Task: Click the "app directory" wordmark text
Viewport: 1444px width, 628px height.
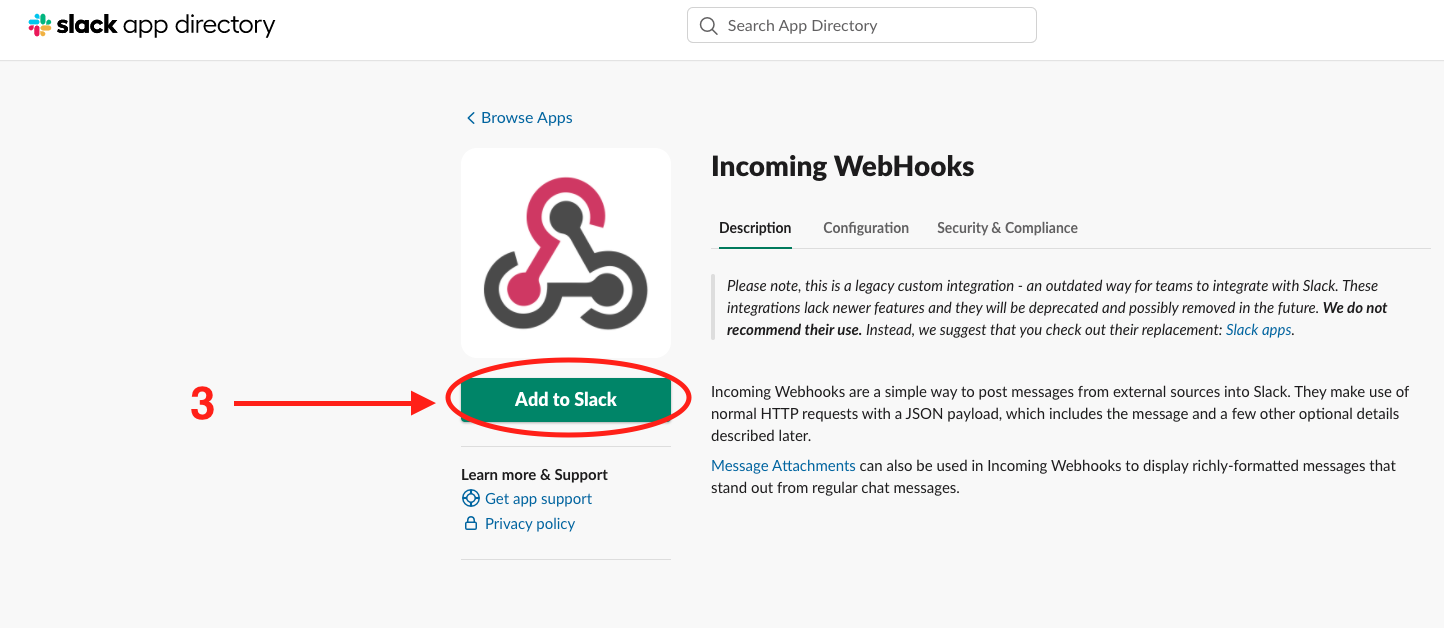Action: [x=198, y=26]
